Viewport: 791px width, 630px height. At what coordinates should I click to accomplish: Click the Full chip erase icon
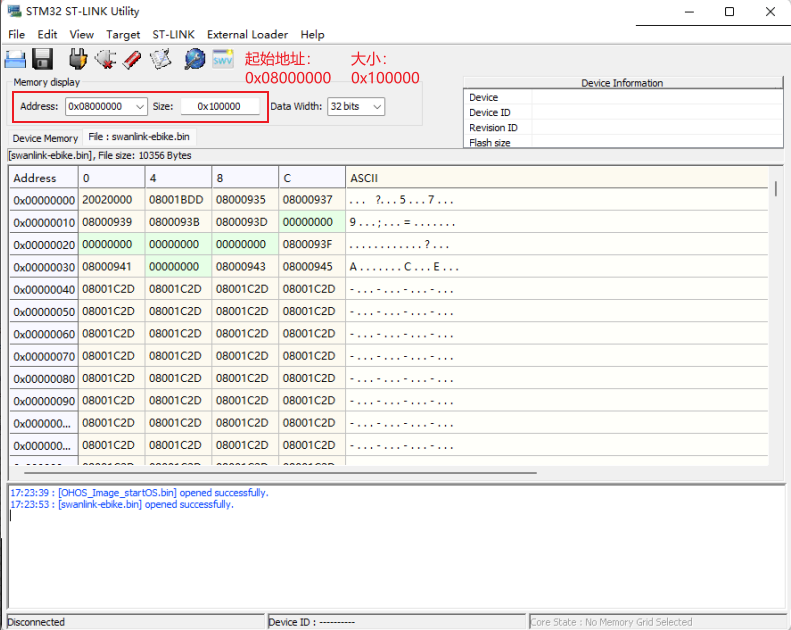pyautogui.click(x=131, y=59)
